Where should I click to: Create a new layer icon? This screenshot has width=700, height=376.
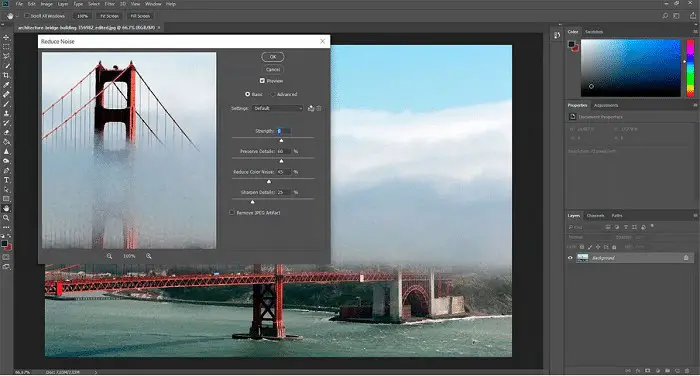[677, 371]
